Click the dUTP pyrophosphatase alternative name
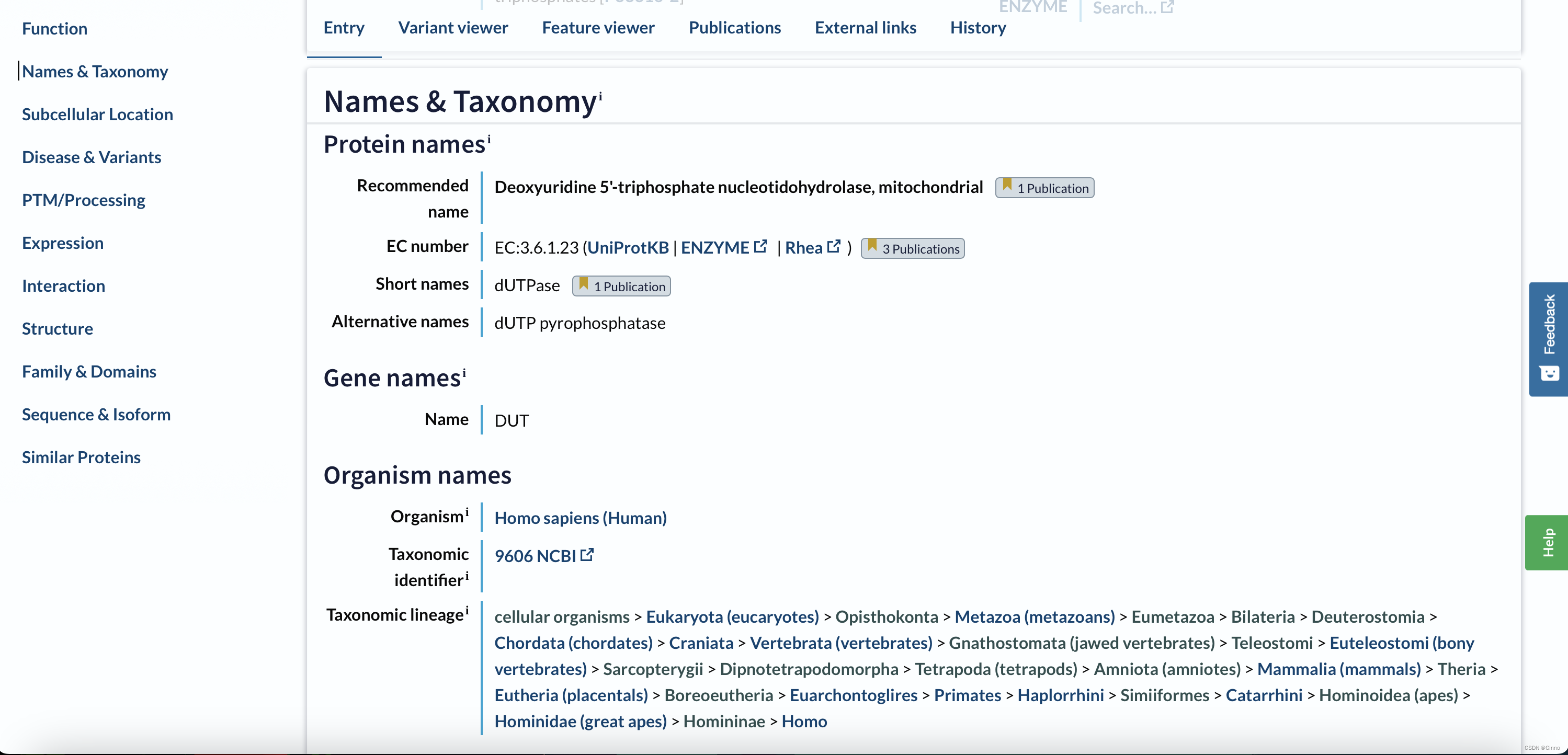The width and height of the screenshot is (1568, 755). [x=580, y=323]
